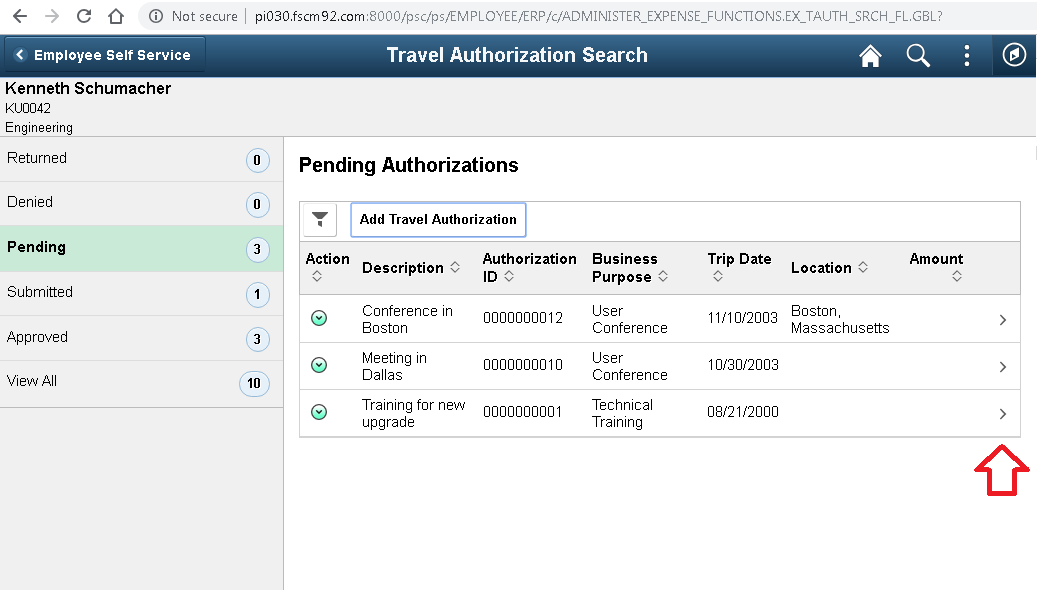1037x590 pixels.
Task: Open actions for Meeting in Dallas row
Action: (x=320, y=365)
